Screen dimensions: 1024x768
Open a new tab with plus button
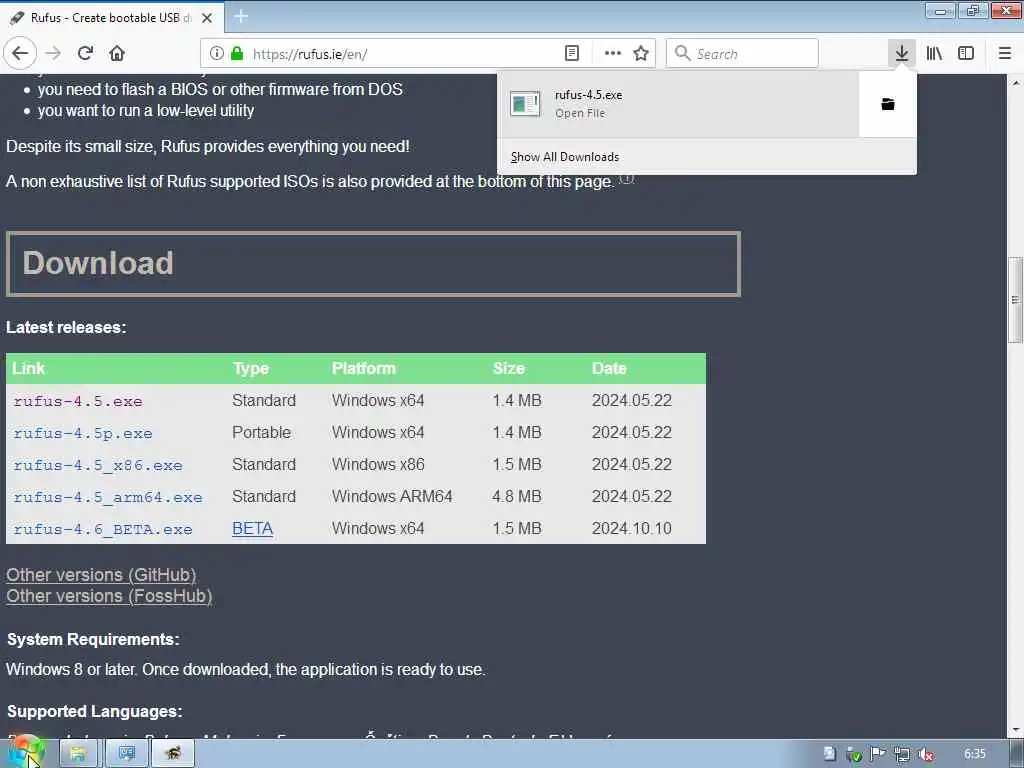click(241, 16)
